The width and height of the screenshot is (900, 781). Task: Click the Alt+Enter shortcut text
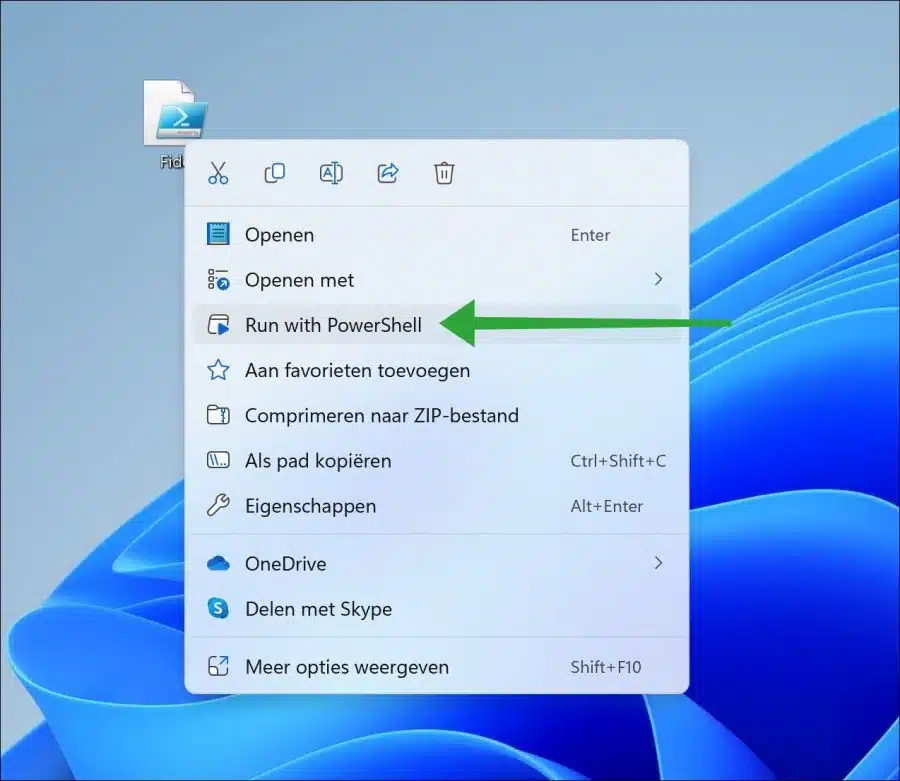pyautogui.click(x=607, y=506)
